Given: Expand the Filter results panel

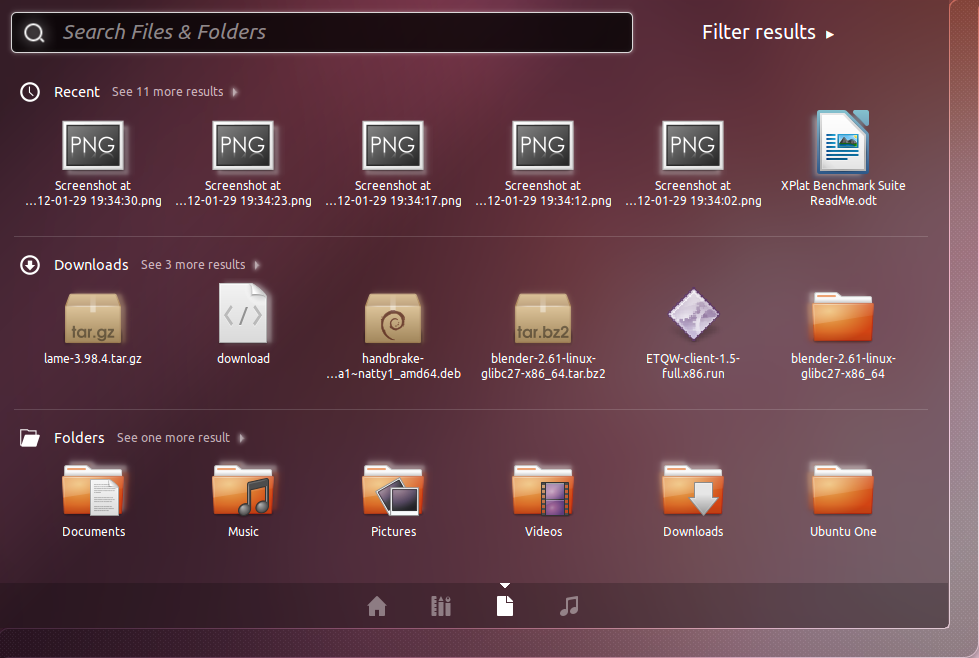Looking at the screenshot, I should [x=767, y=32].
